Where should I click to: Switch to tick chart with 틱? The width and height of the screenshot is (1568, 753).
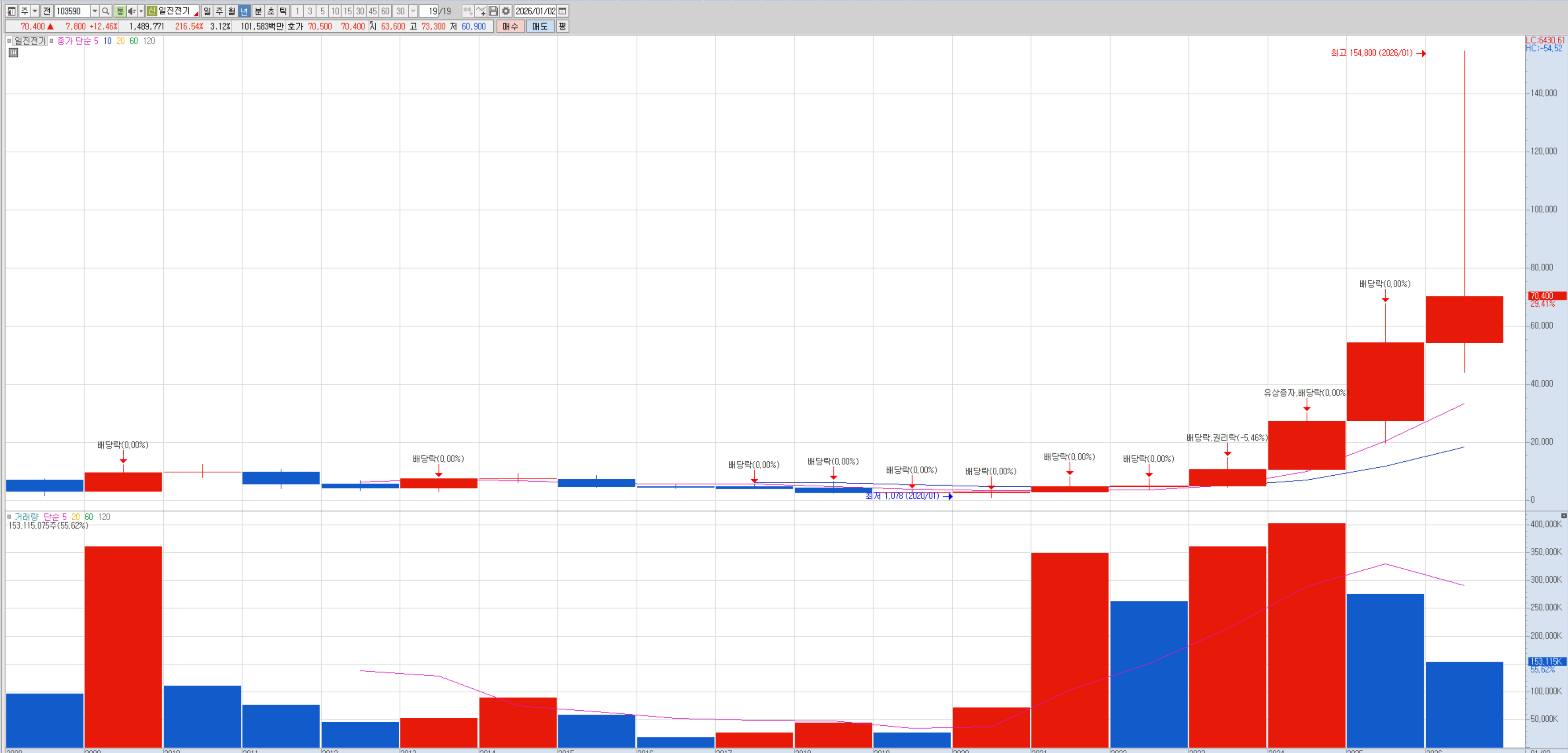(283, 11)
